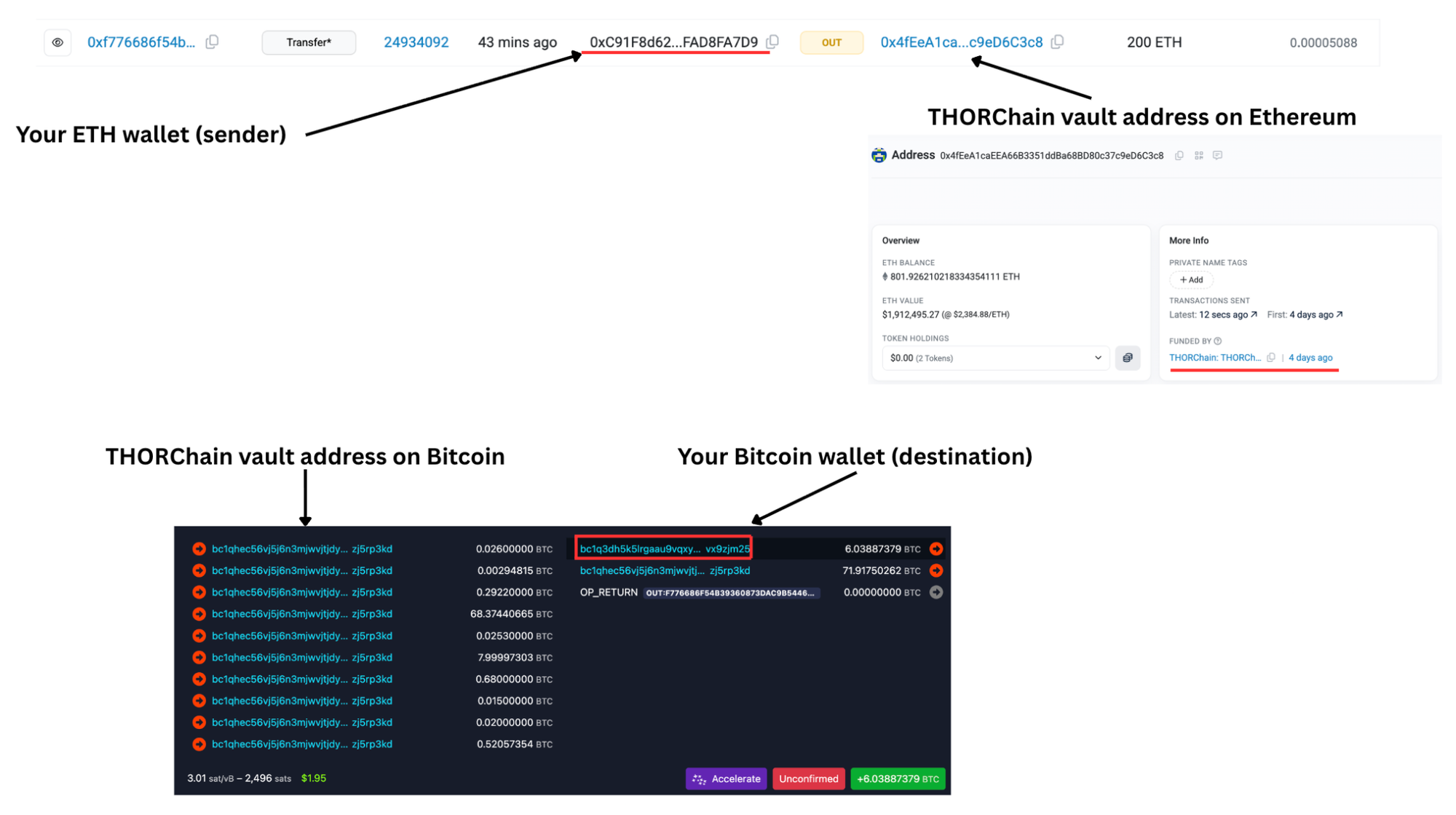Click the eye icon beside transaction hash
1456x815 pixels.
click(x=58, y=42)
